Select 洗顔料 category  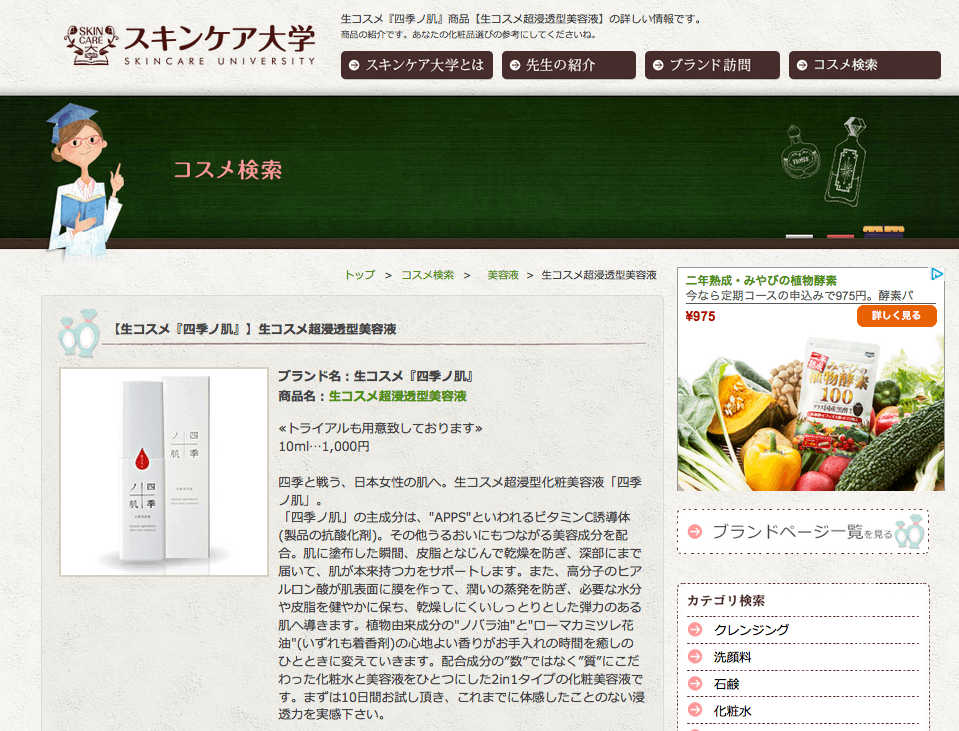coord(732,657)
